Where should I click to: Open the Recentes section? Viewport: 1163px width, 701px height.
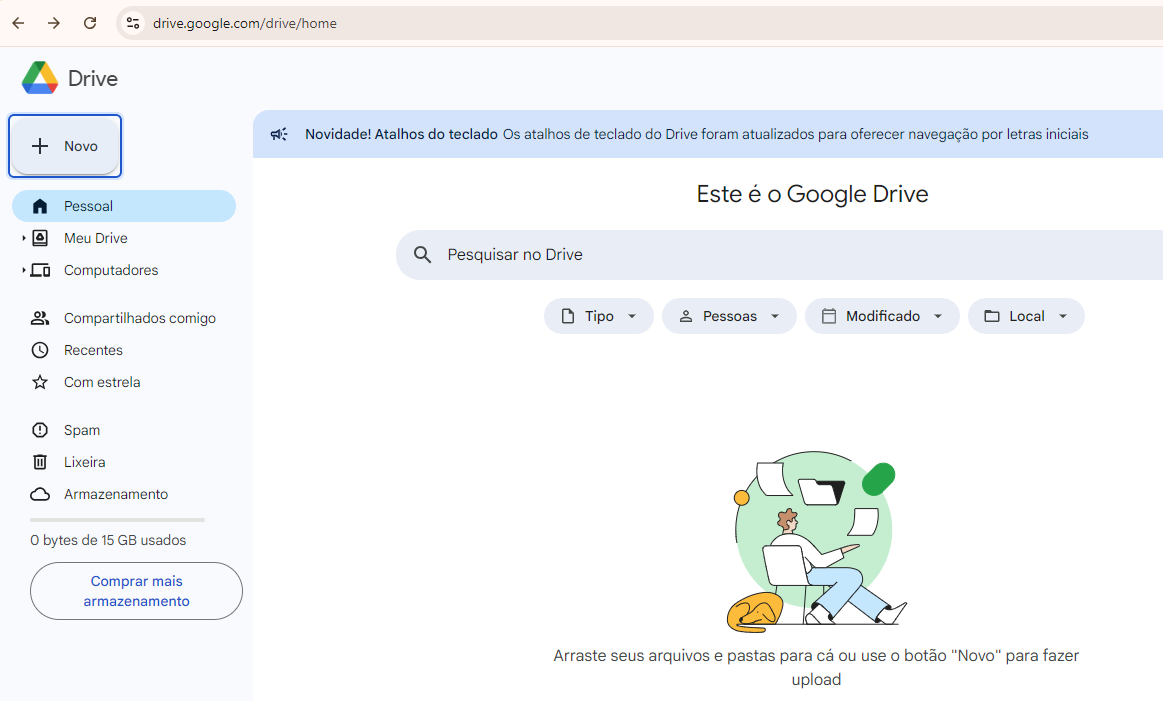point(93,350)
